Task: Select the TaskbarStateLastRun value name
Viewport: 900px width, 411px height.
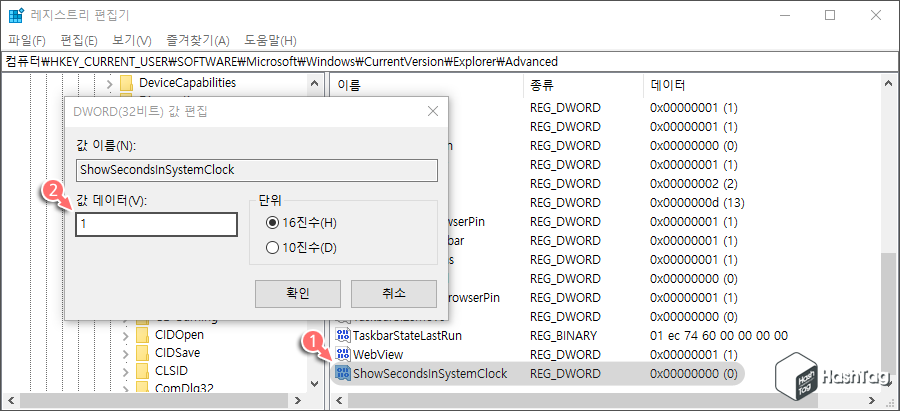Action: coord(408,335)
